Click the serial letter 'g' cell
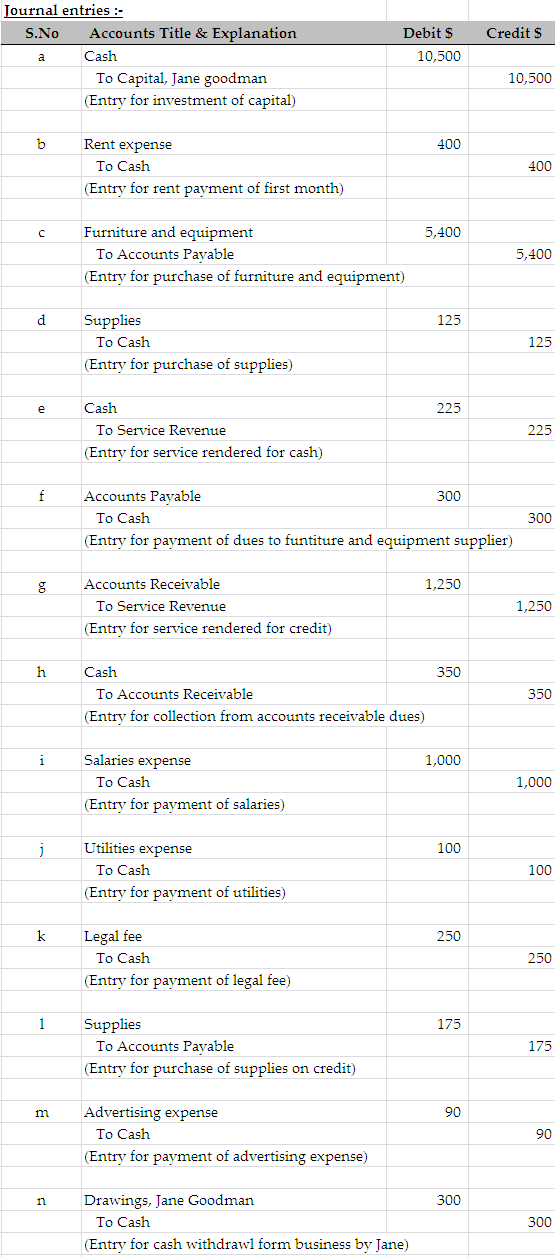This screenshot has width=555, height=1257. (x=41, y=585)
